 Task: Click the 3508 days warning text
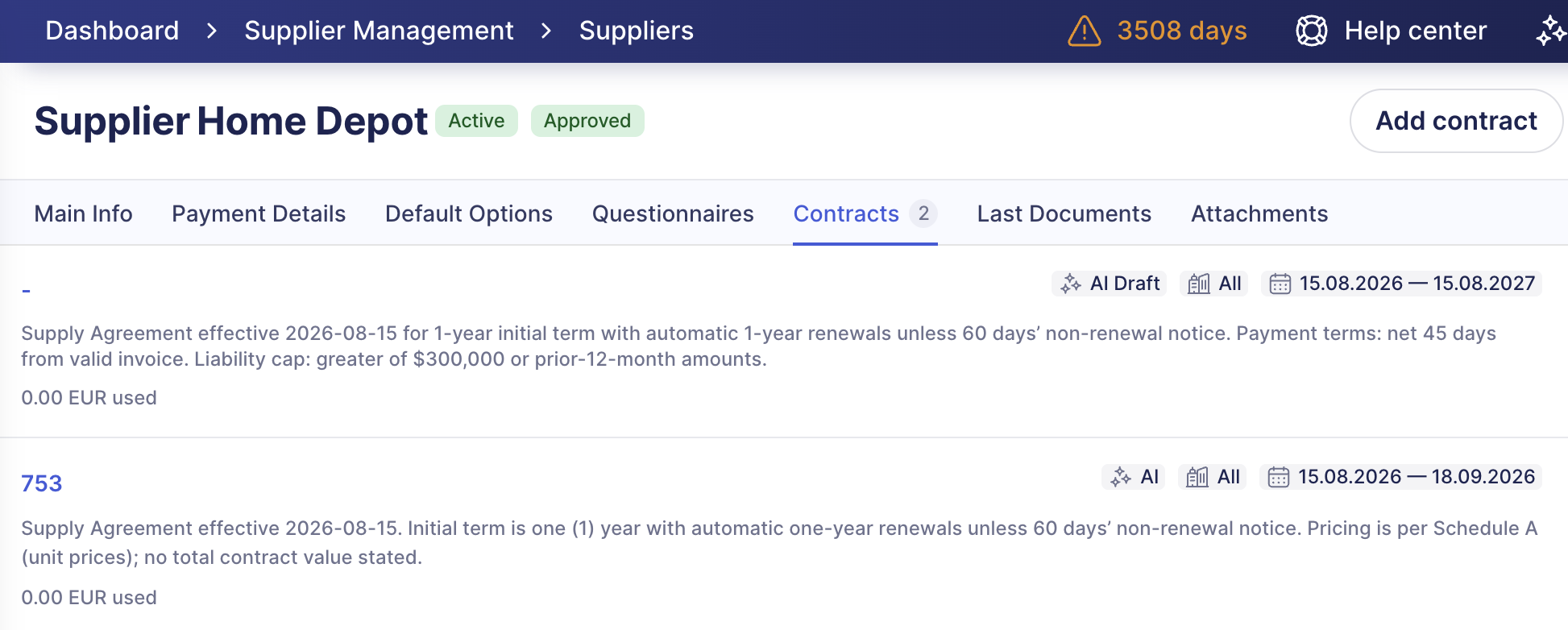coord(1182,31)
